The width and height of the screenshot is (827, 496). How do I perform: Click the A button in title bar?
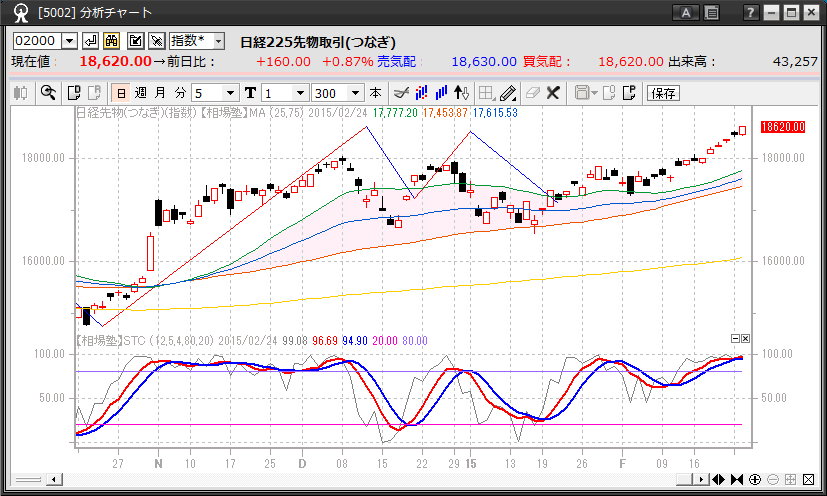(686, 13)
